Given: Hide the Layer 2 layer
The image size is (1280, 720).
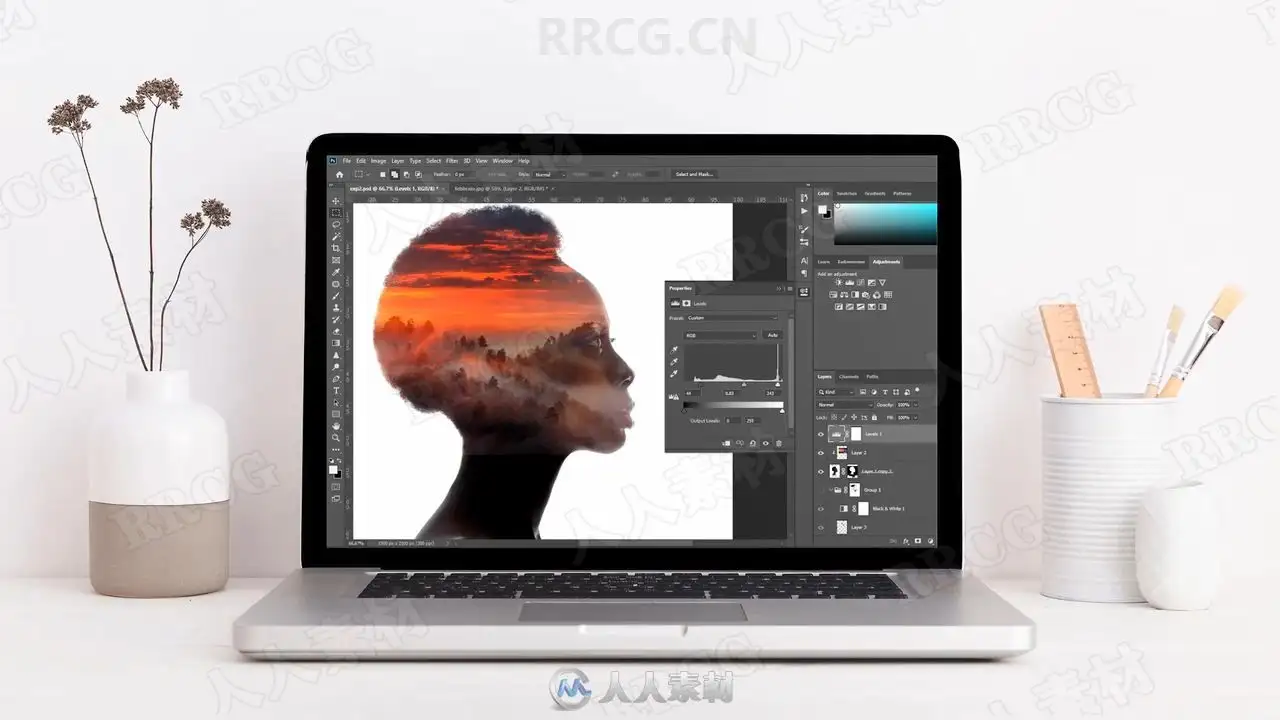Looking at the screenshot, I should (821, 453).
